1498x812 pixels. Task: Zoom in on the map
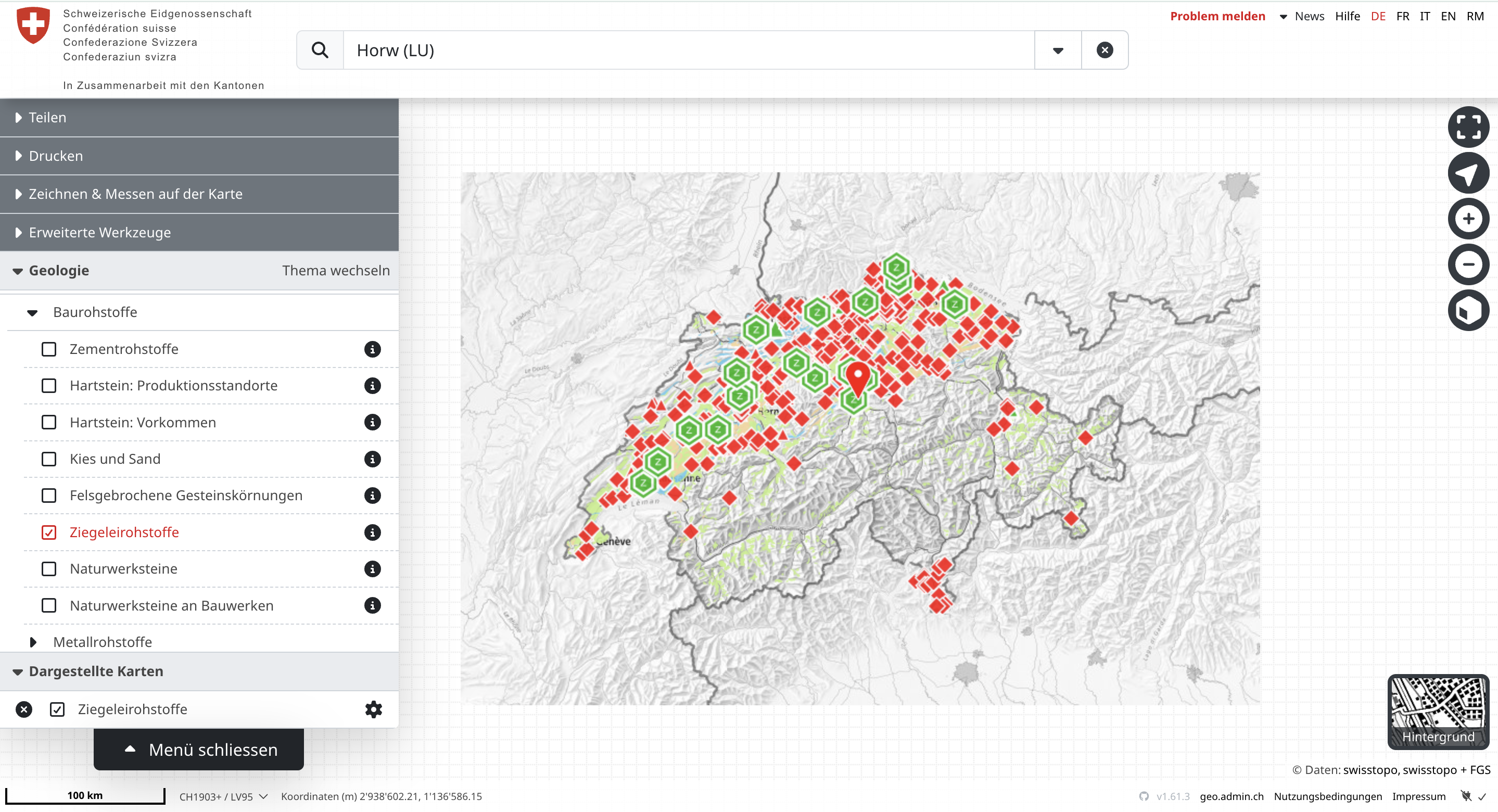1468,219
